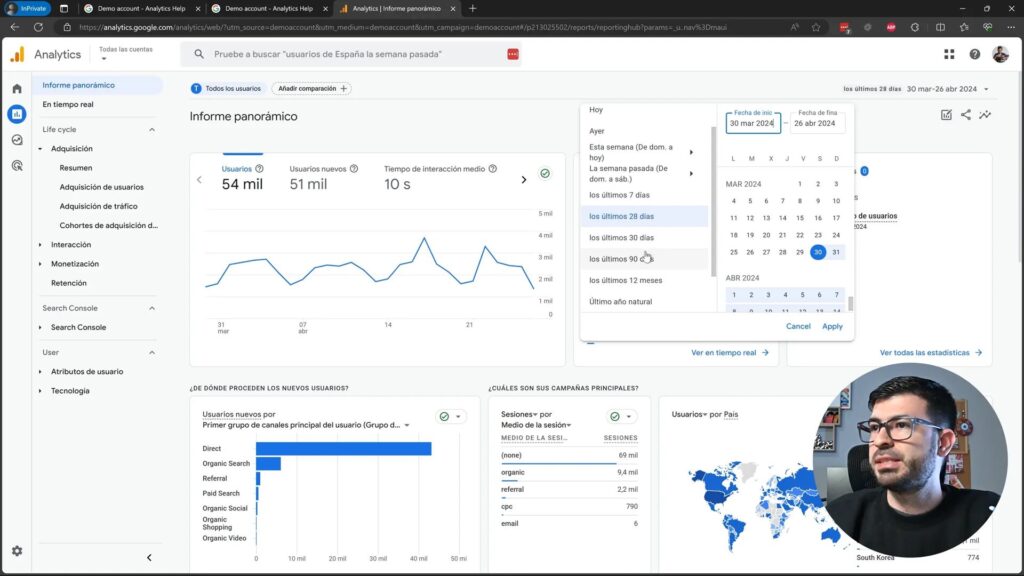Select los últimos 7 días preset
Screen dimensions: 1024x576
pyautogui.click(x=644, y=195)
